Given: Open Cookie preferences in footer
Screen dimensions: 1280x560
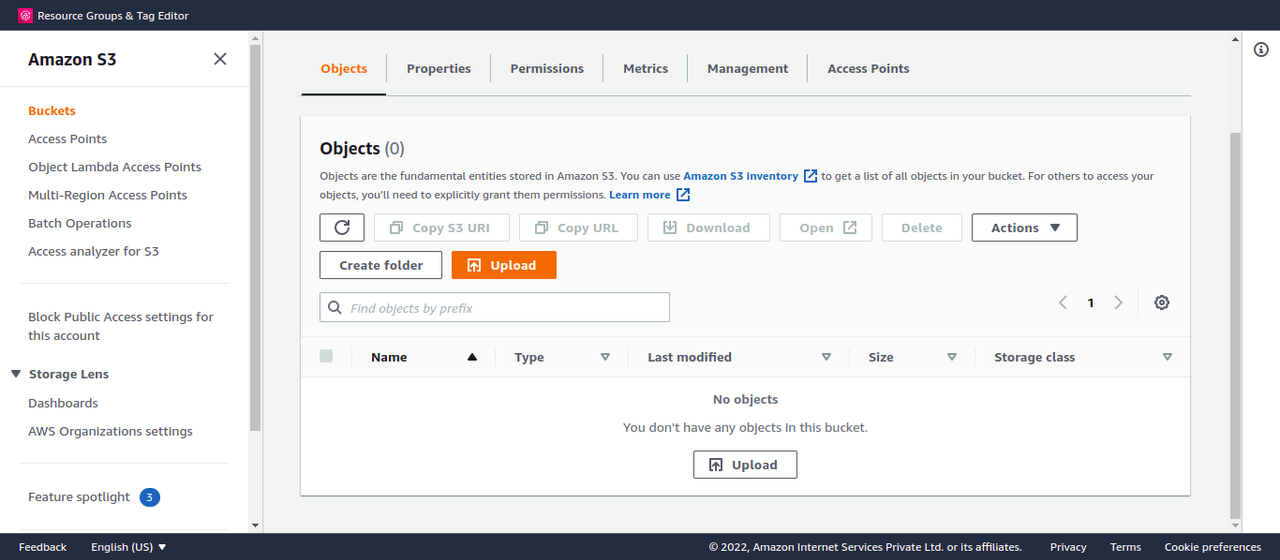Looking at the screenshot, I should click(1213, 547).
